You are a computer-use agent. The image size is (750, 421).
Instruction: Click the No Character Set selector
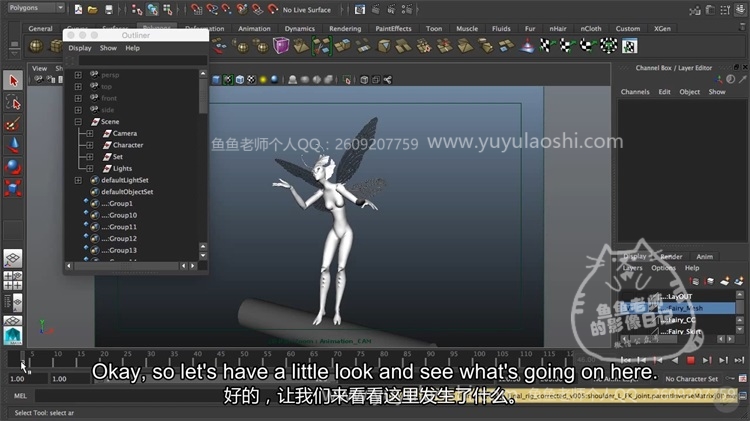[692, 379]
